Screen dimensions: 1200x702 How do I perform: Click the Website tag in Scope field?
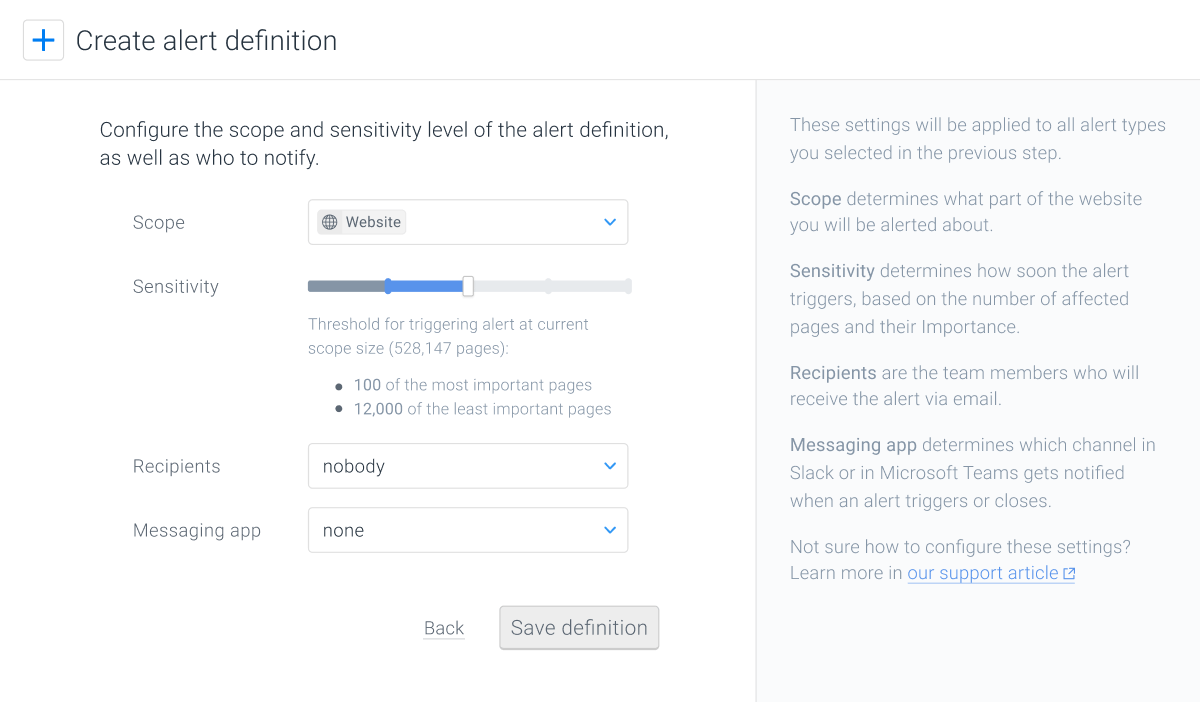pos(362,222)
